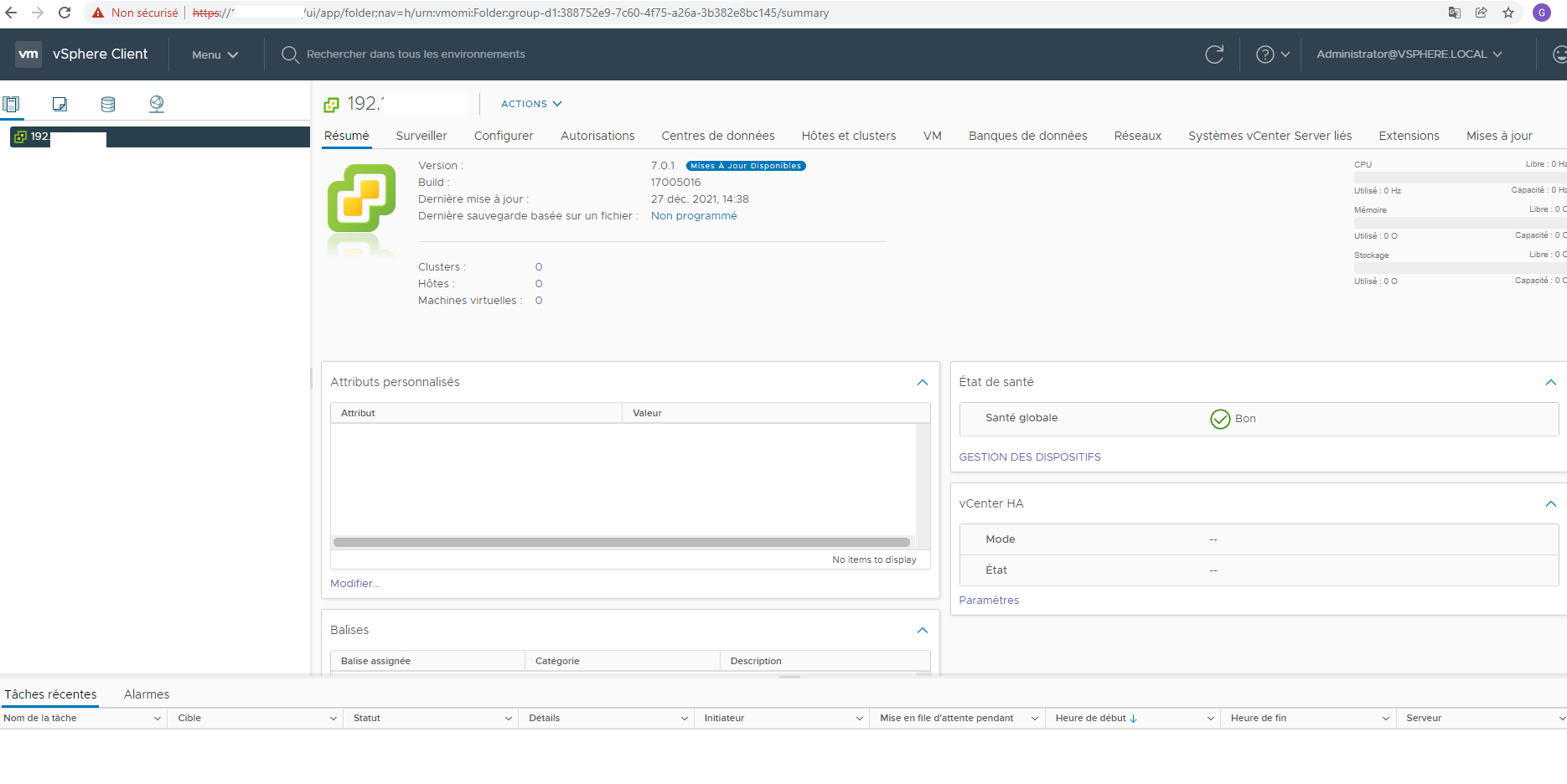
Task: Click the browser back arrow
Action: (11, 13)
